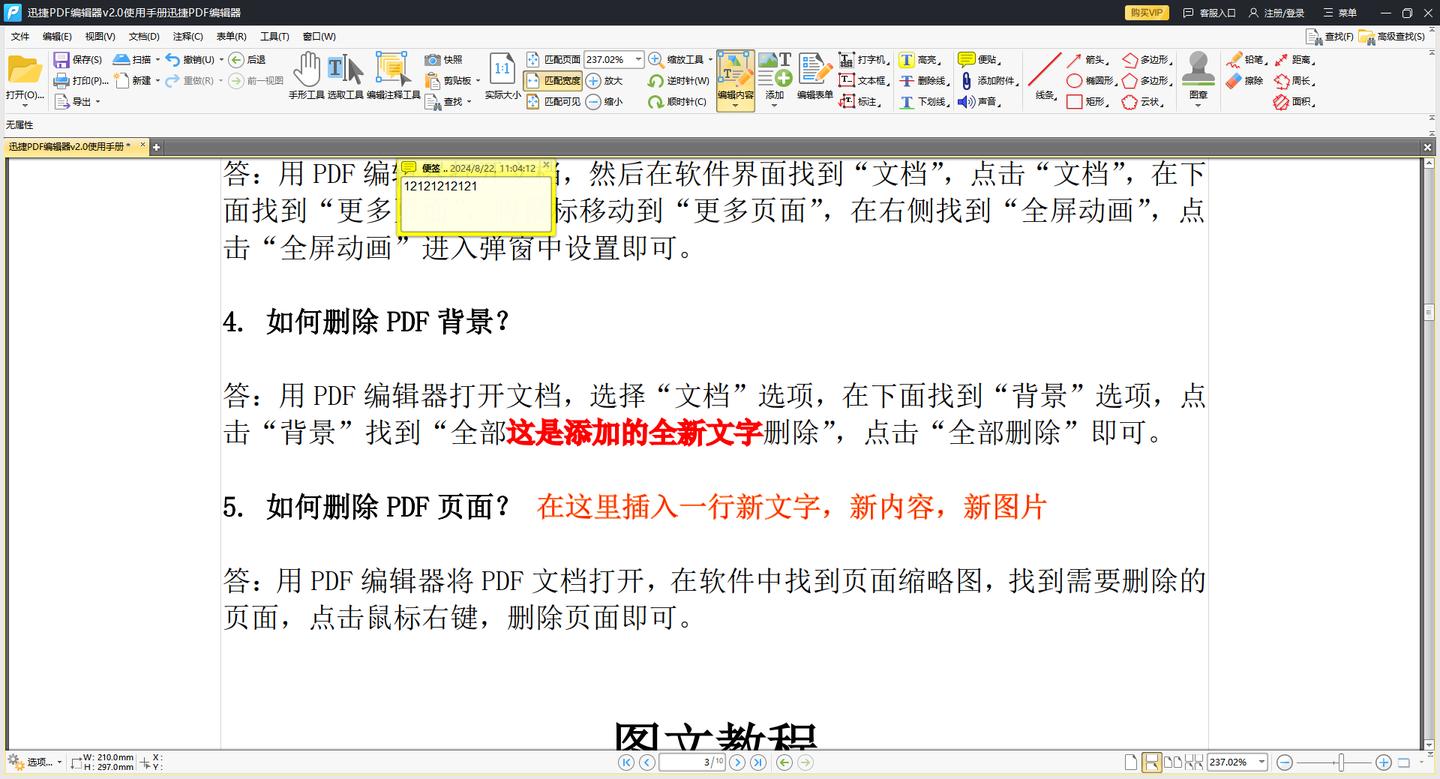
Task: Click the page number input field
Action: 692,762
